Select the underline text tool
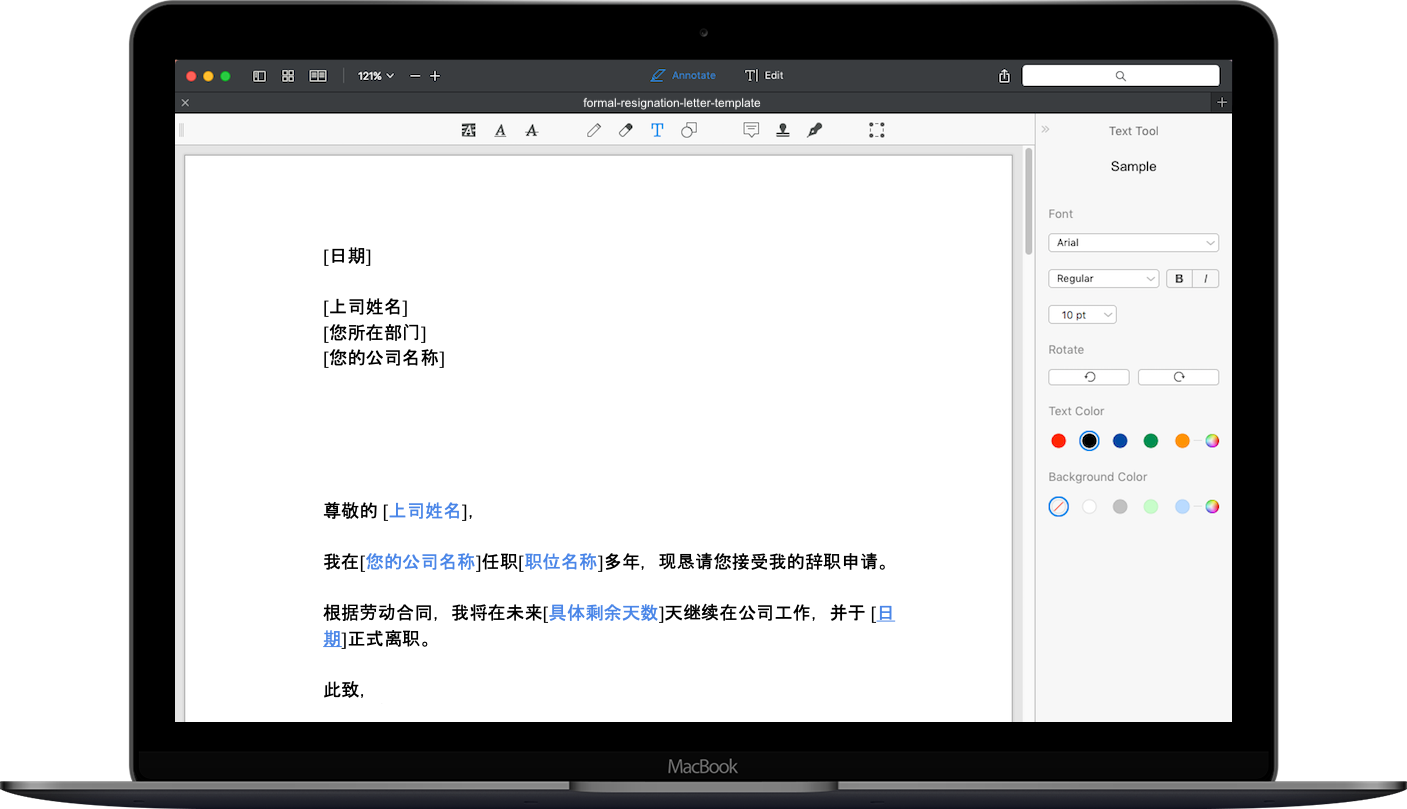The width and height of the screenshot is (1407, 809). (500, 130)
